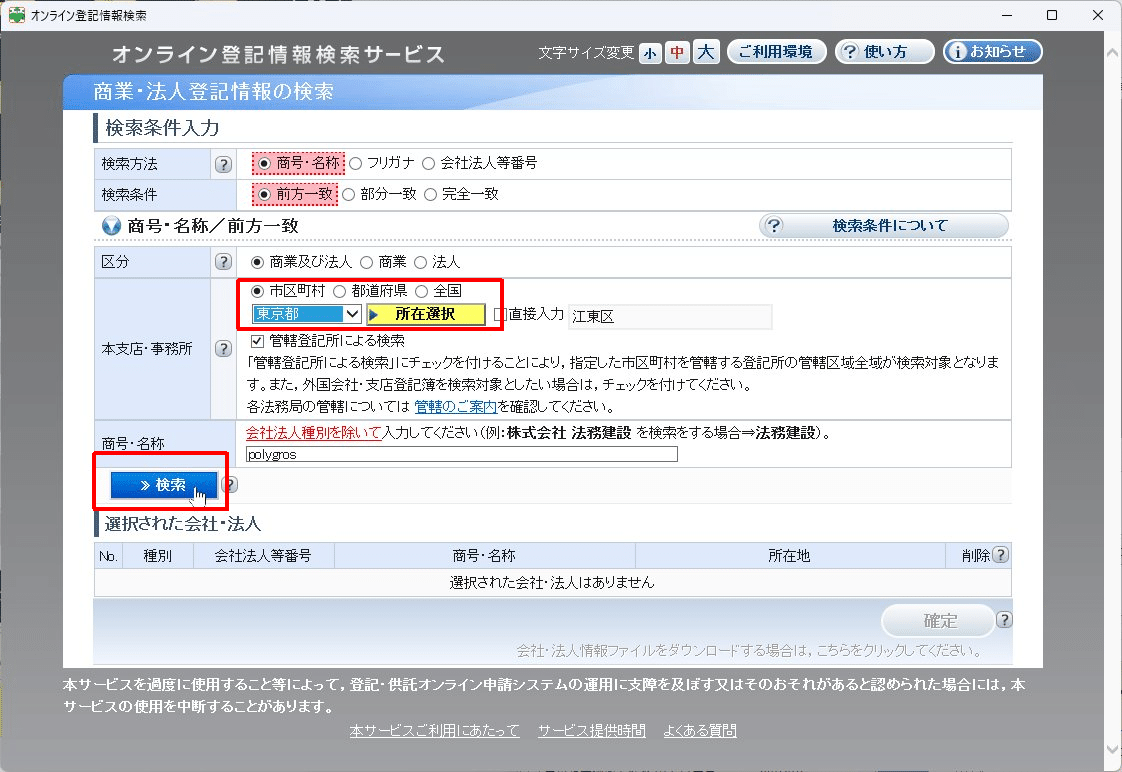Click the download 会社・法人情報ファイル text

coord(750,650)
